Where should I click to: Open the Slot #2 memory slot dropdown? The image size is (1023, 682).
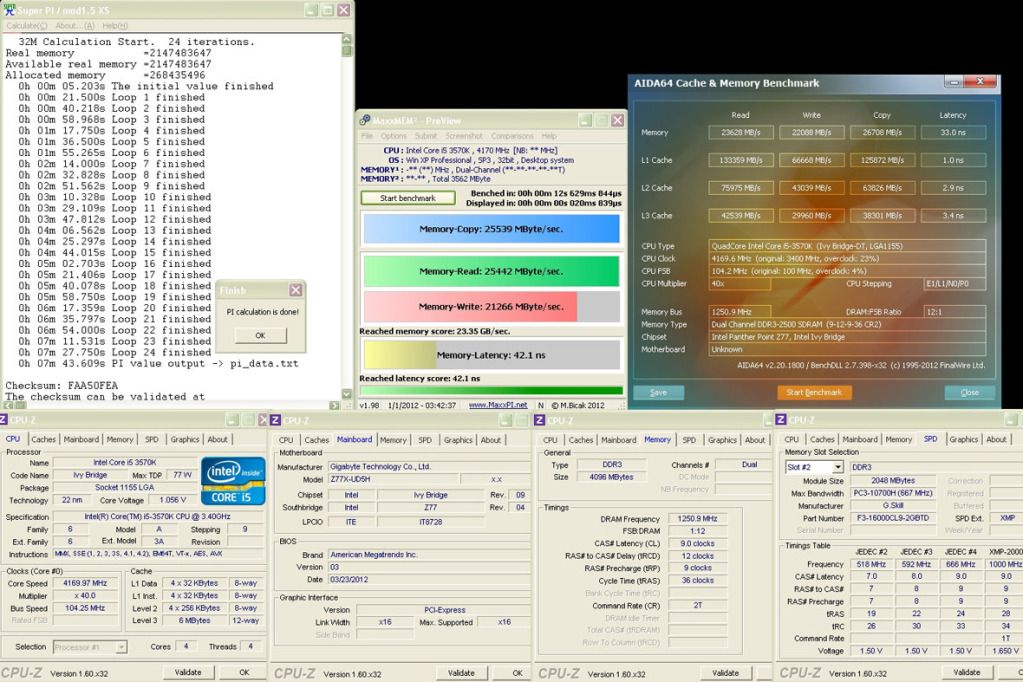pos(837,467)
